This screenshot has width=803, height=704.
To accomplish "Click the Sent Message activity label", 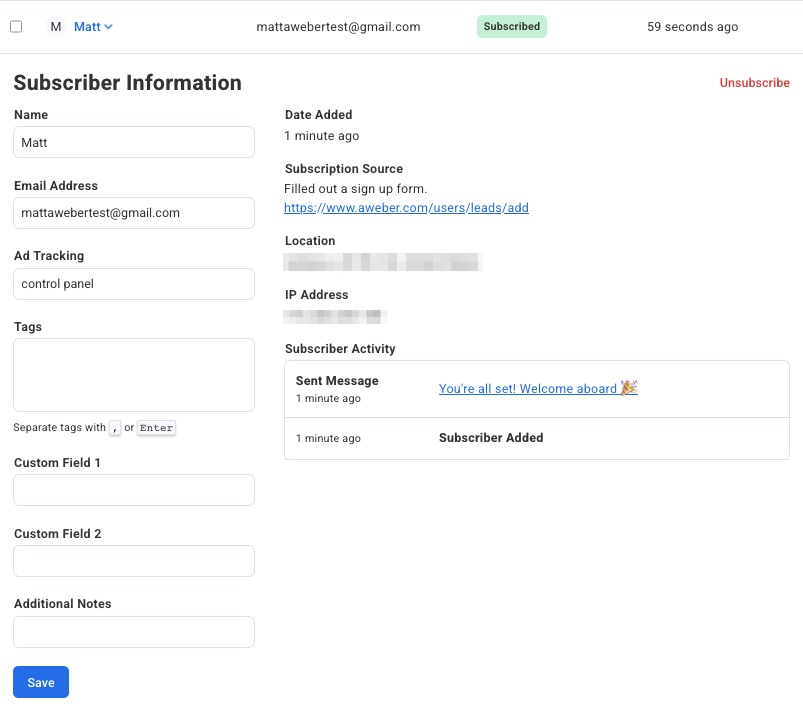I will click(x=337, y=381).
